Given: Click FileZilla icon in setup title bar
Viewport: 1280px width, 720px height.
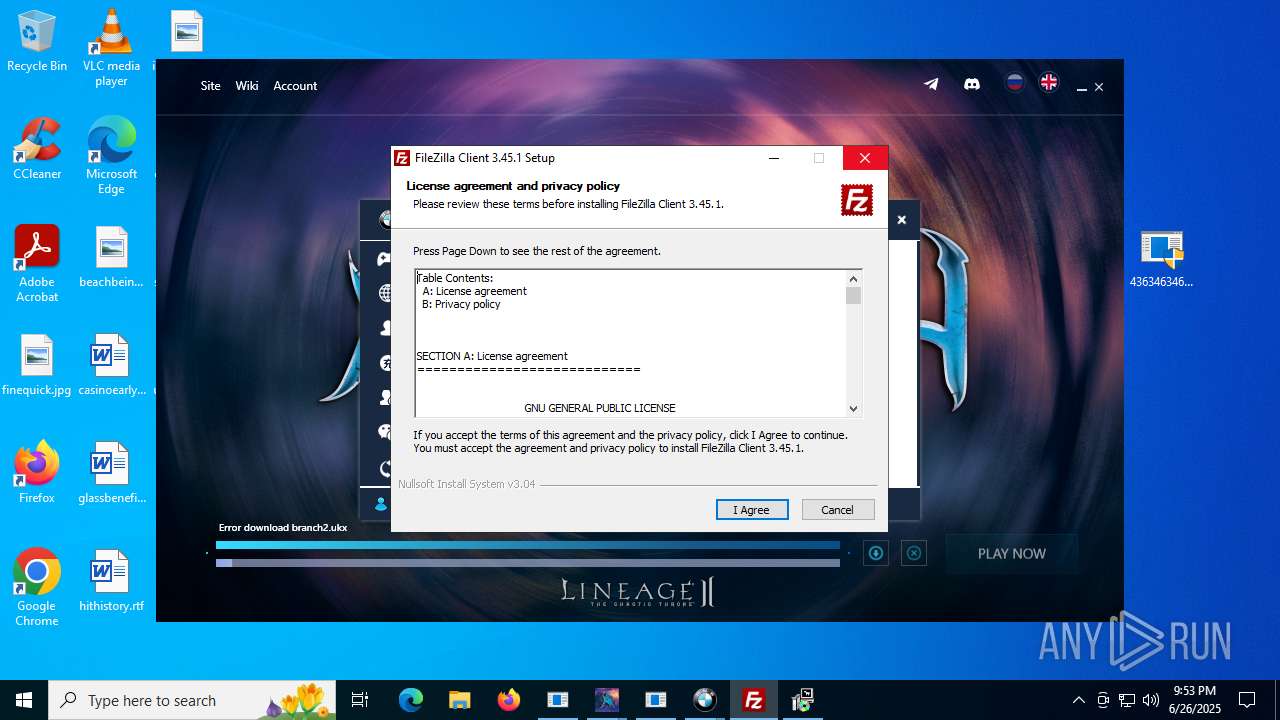Looking at the screenshot, I should (x=402, y=158).
